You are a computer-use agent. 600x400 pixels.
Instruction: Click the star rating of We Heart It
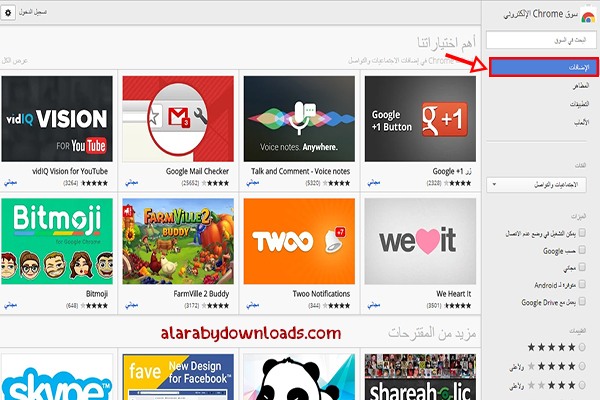pyautogui.click(x=457, y=305)
